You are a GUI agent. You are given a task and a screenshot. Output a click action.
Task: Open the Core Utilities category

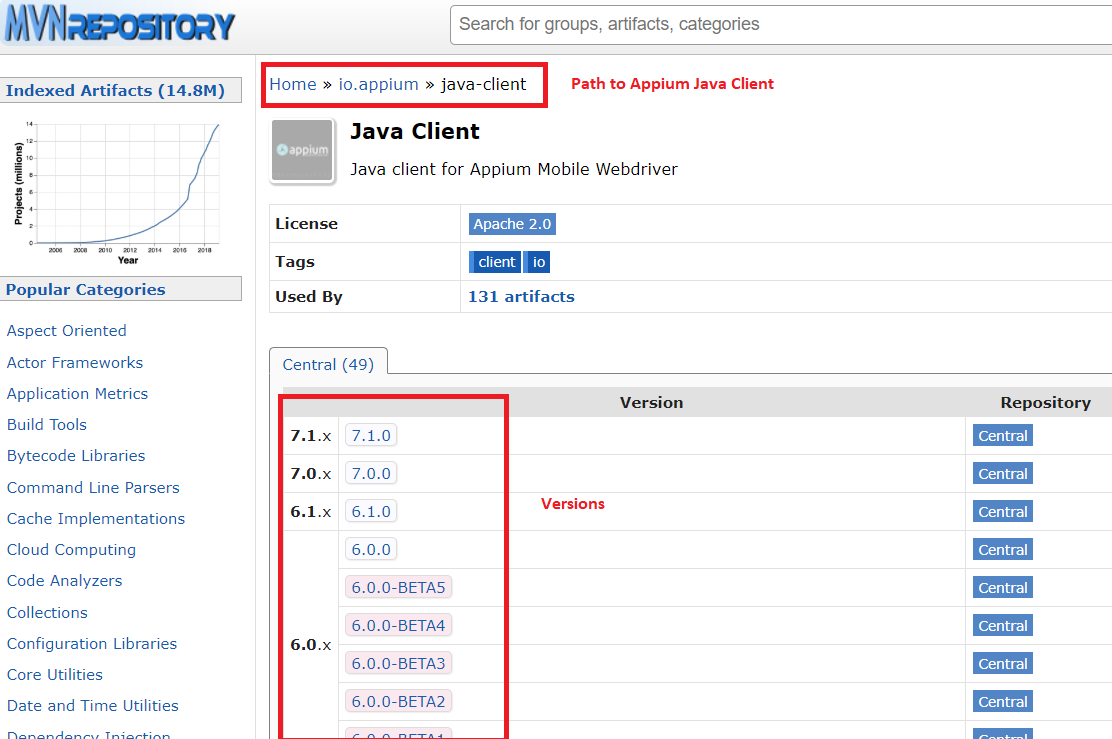click(55, 675)
